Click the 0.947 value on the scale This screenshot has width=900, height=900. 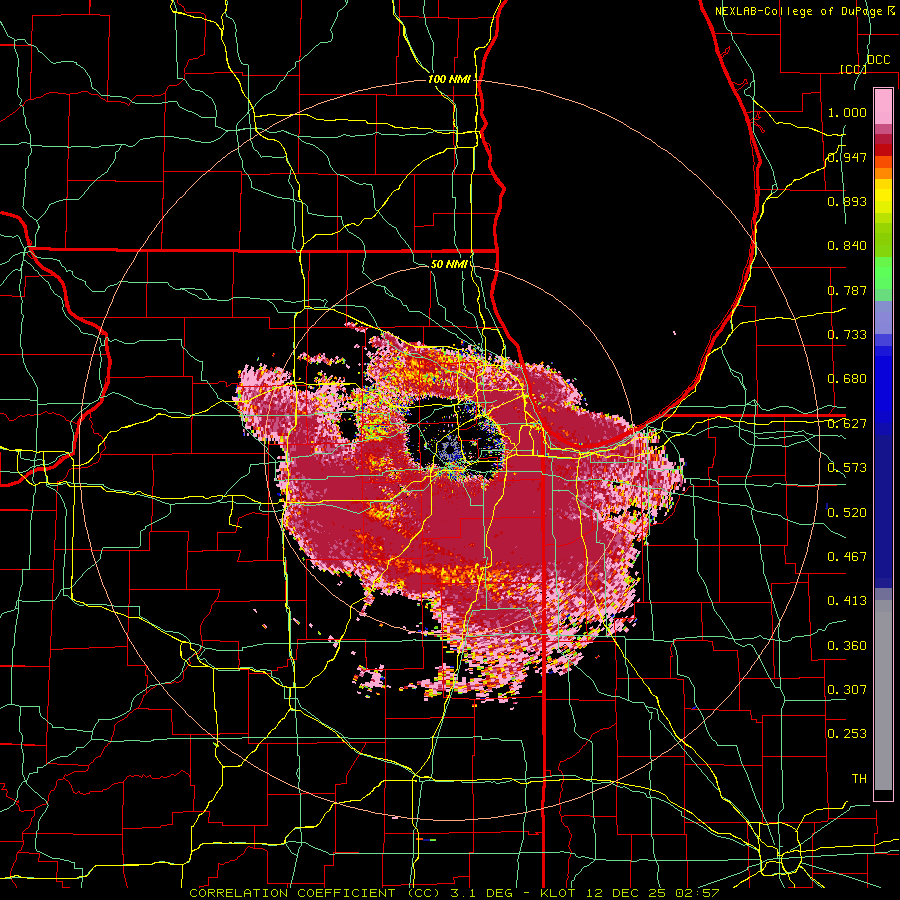point(847,157)
